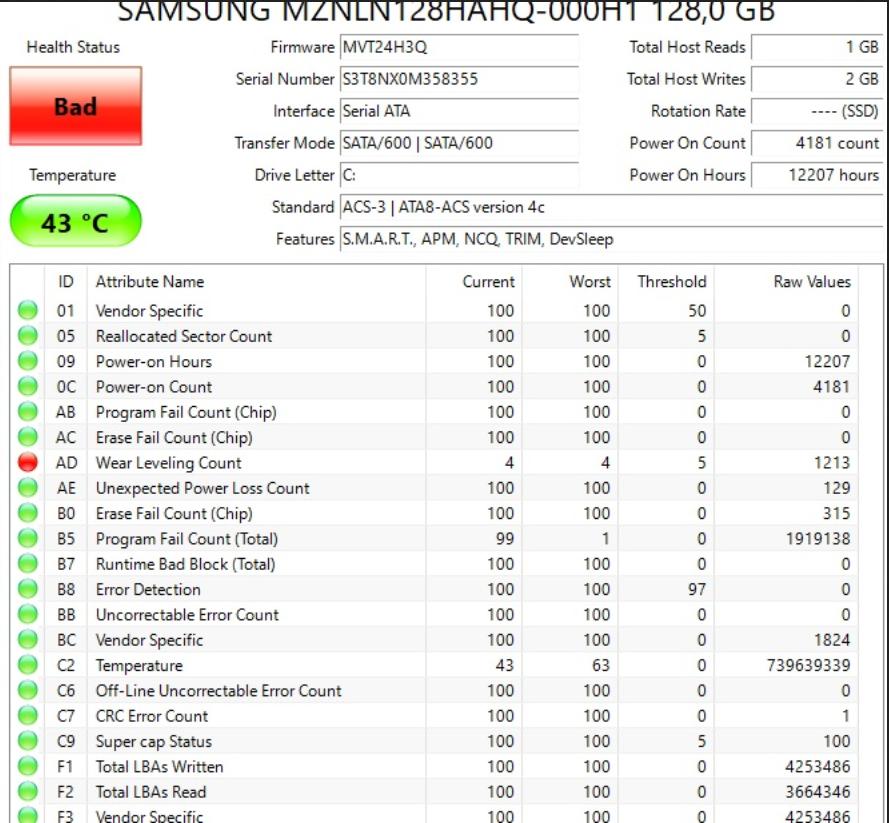Click the green status icon beside Power-on Hours row

pyautogui.click(x=28, y=362)
